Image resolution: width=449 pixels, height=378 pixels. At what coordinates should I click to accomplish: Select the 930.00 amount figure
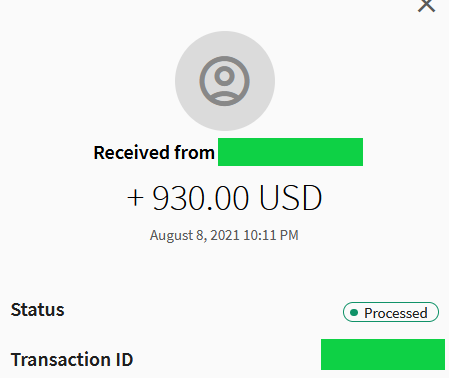tap(200, 198)
